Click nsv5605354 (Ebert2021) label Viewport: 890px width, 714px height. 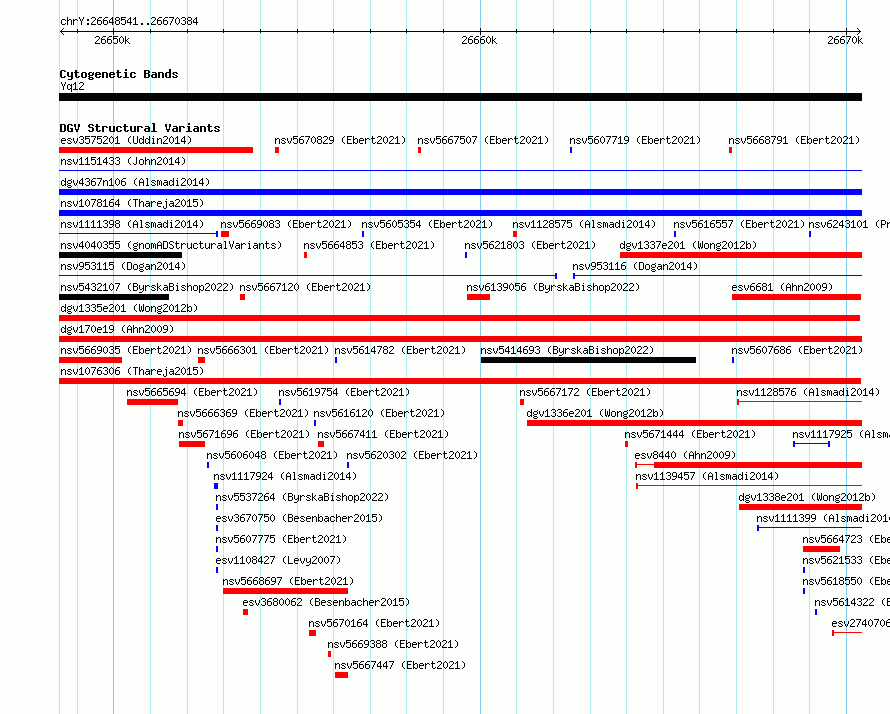(427, 224)
